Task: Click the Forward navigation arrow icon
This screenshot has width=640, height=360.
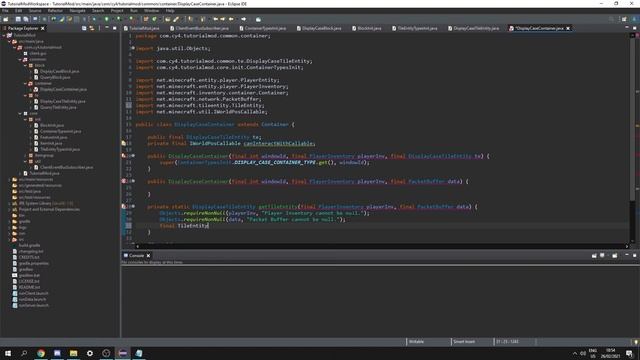Action: (244, 19)
